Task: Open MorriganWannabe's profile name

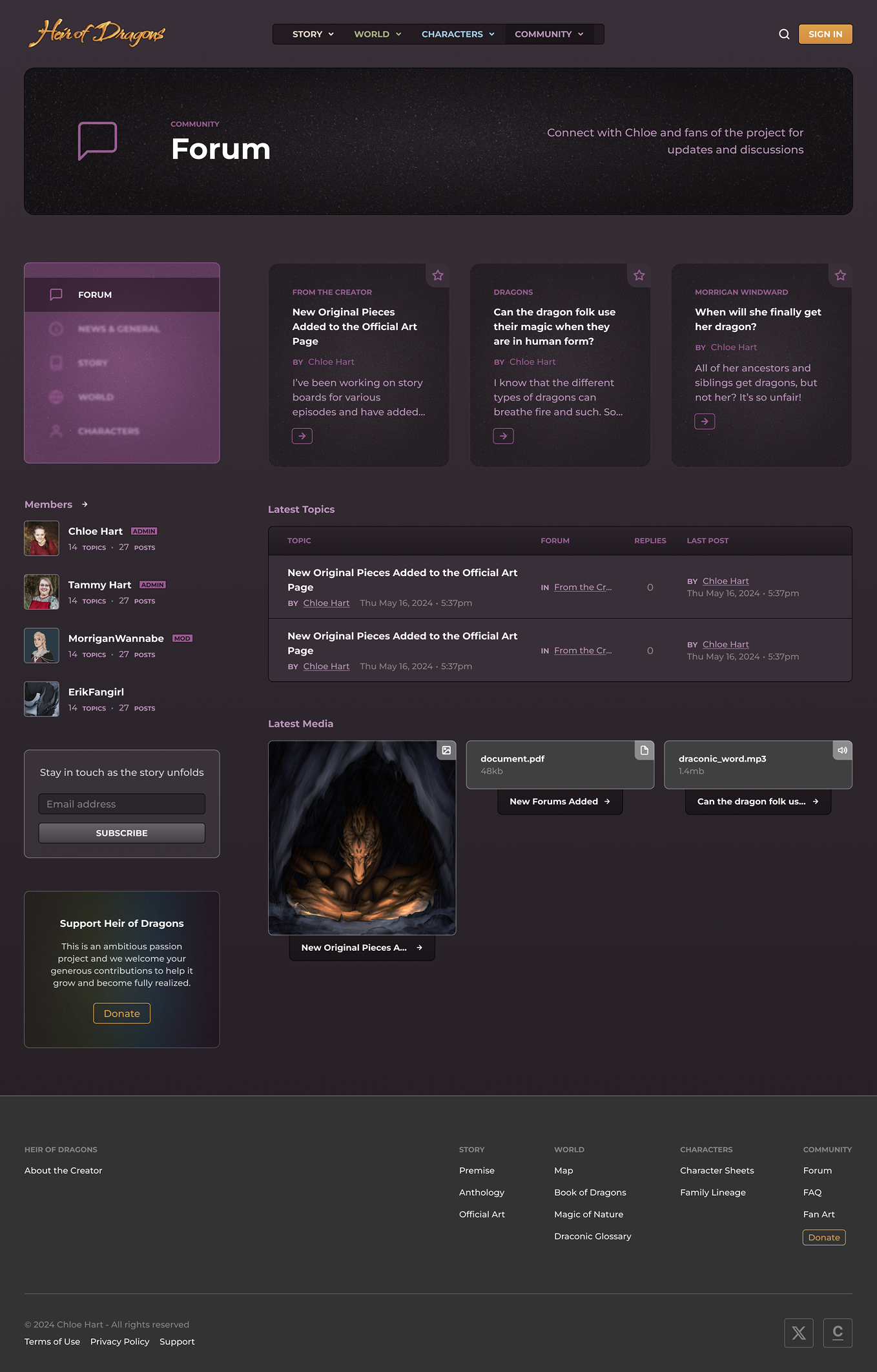Action: tap(116, 638)
